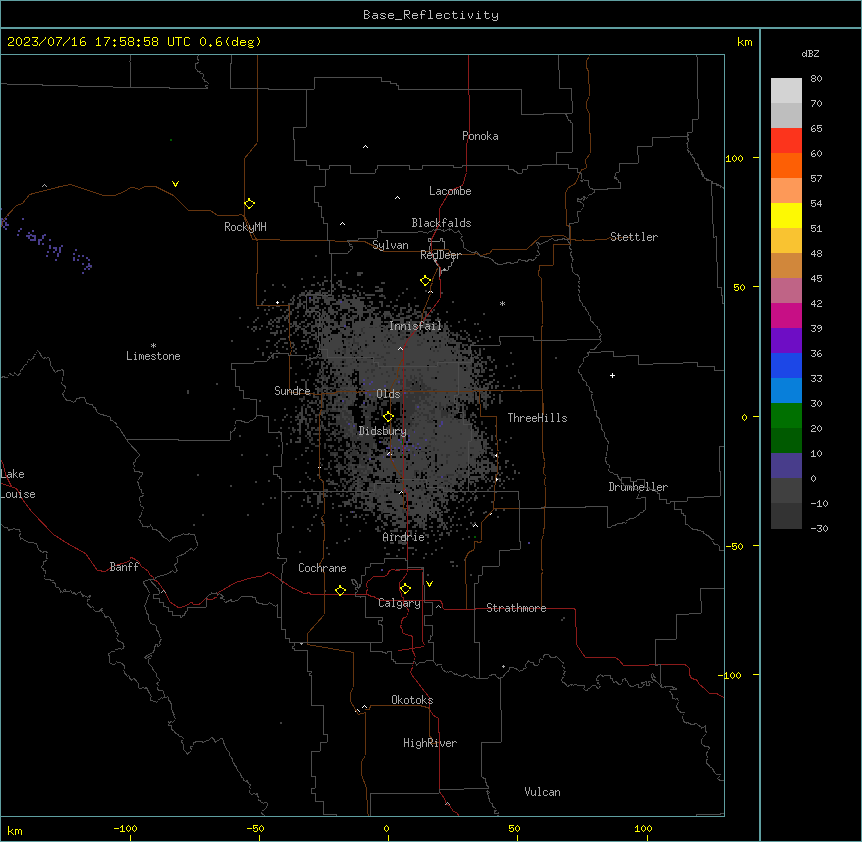Screen dimensions: 862x842
Task: Click the Didsbury label
Action: (383, 431)
